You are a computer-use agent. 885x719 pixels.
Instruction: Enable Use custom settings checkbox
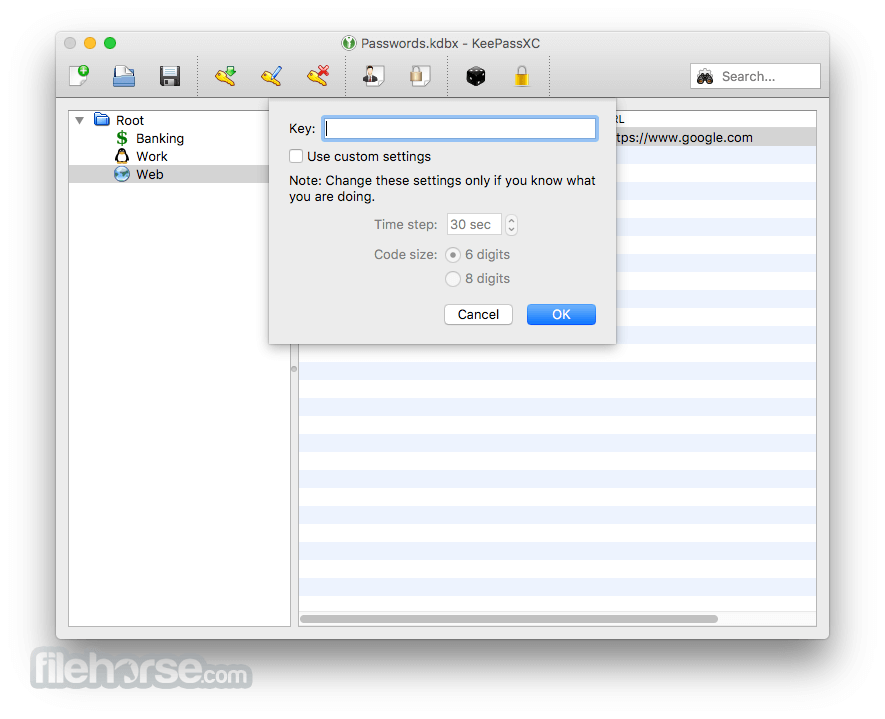click(x=296, y=156)
